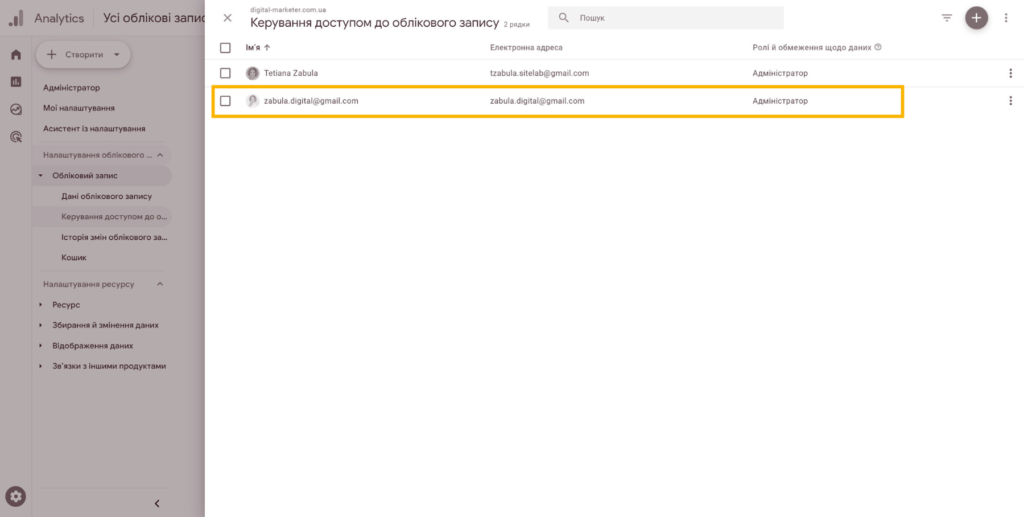Viewport: 1024px width, 517px height.
Task: Click the roles column help icon
Action: pyautogui.click(x=878, y=47)
